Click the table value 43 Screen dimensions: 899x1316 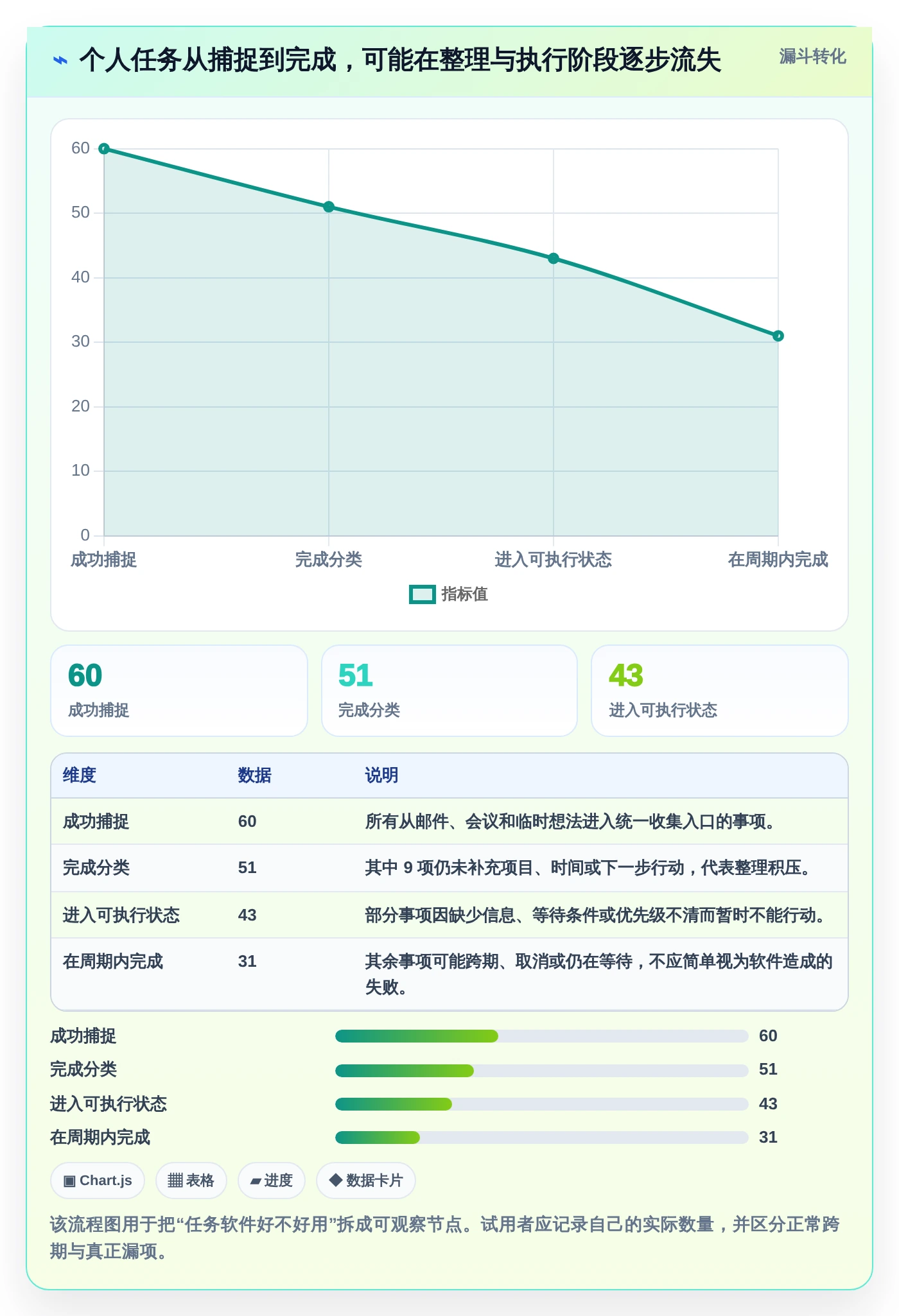(x=247, y=915)
